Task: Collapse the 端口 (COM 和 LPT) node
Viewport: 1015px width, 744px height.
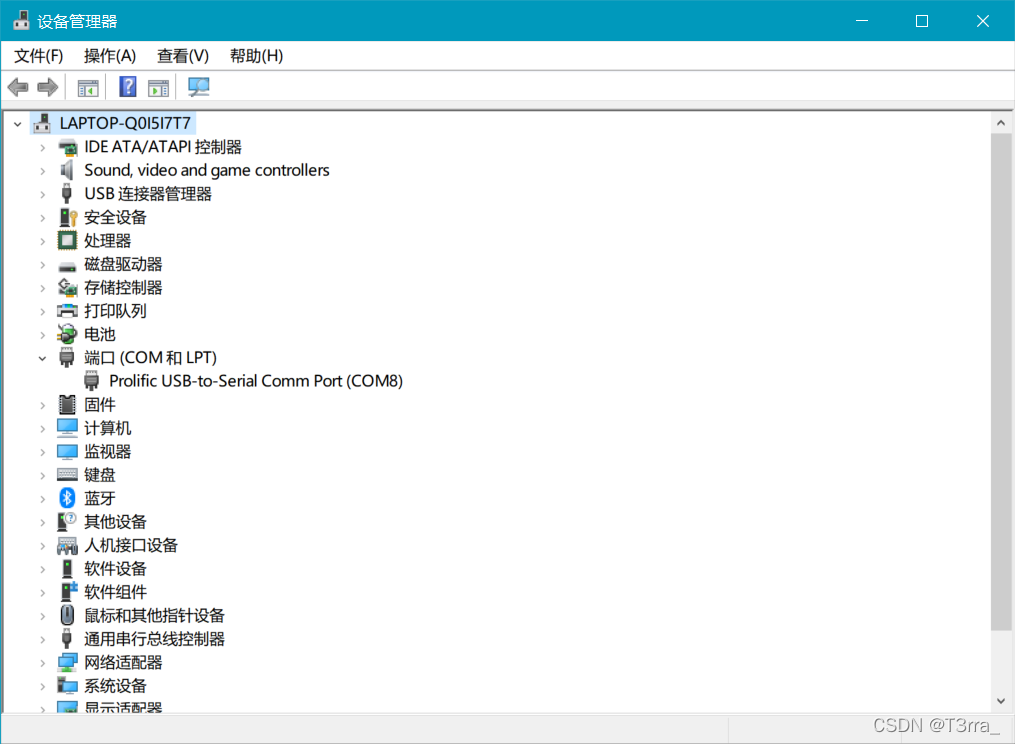Action: pyautogui.click(x=43, y=358)
